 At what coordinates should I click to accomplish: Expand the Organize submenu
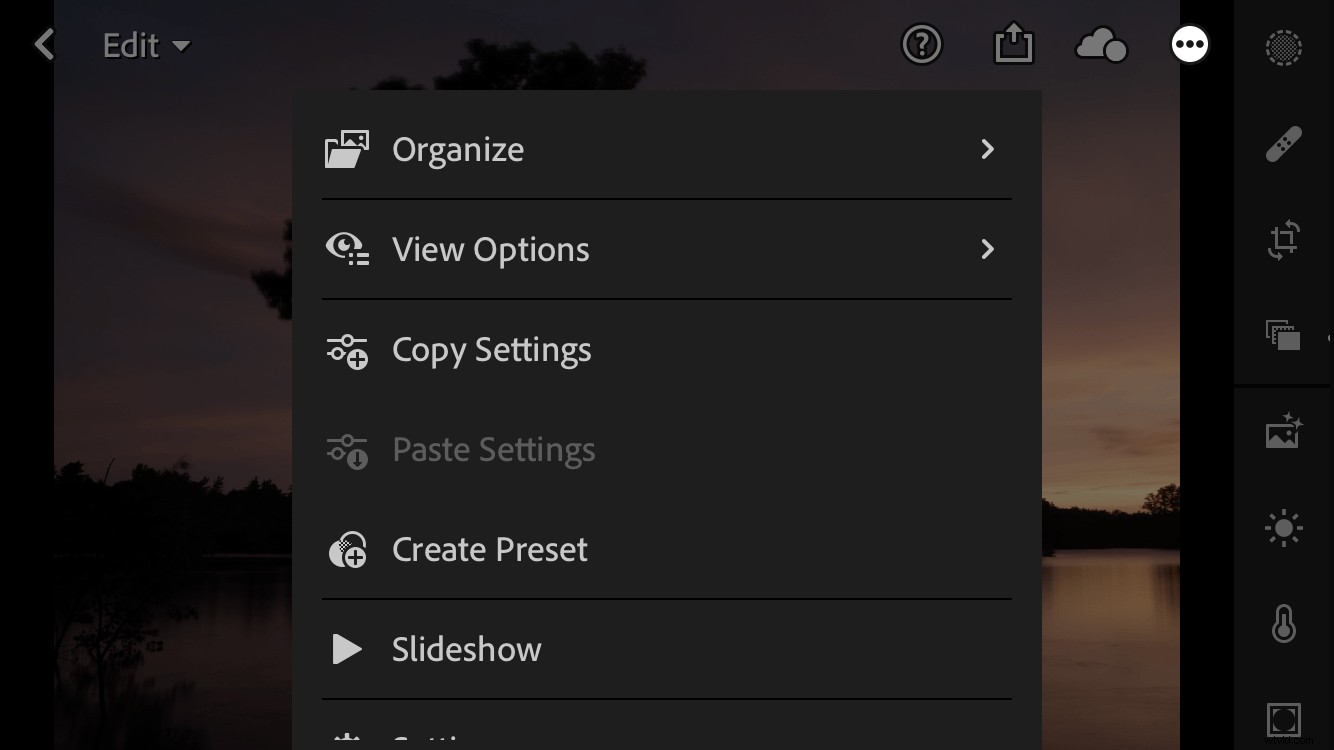point(666,149)
